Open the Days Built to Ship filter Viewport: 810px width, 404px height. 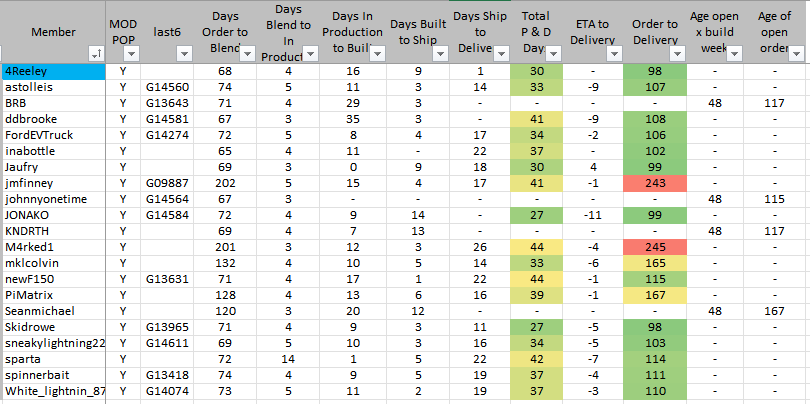point(438,53)
